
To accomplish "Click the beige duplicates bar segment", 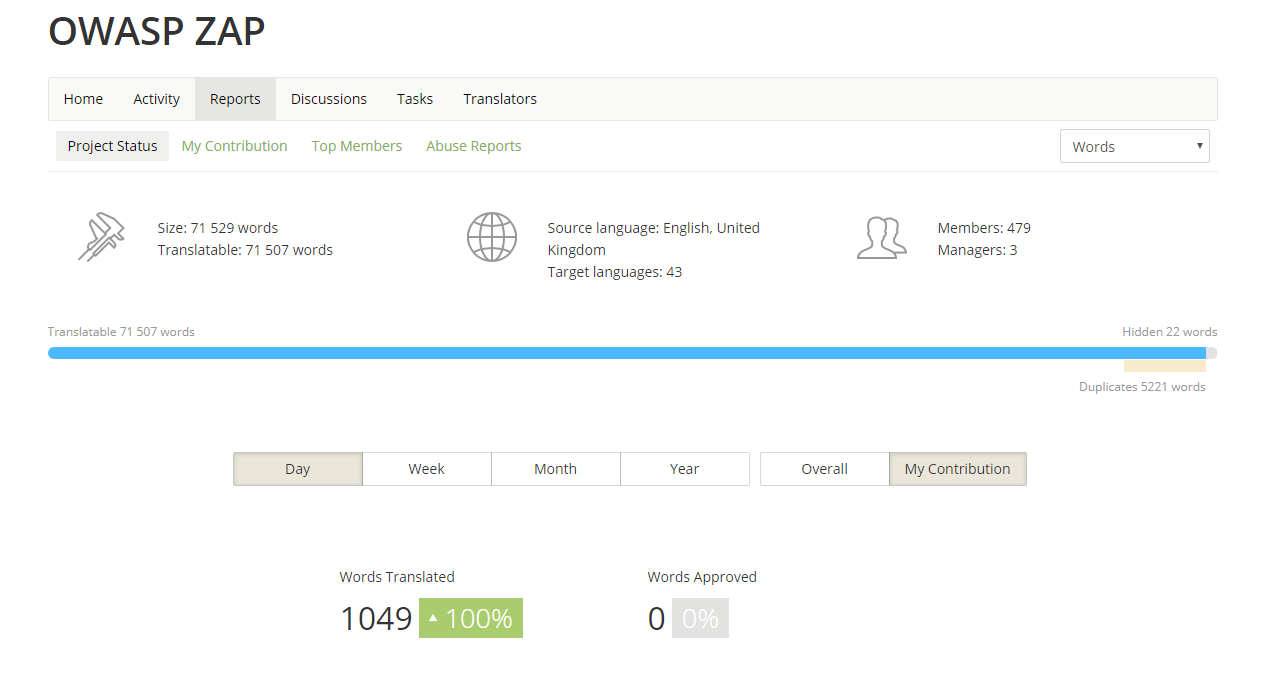I will [1165, 366].
